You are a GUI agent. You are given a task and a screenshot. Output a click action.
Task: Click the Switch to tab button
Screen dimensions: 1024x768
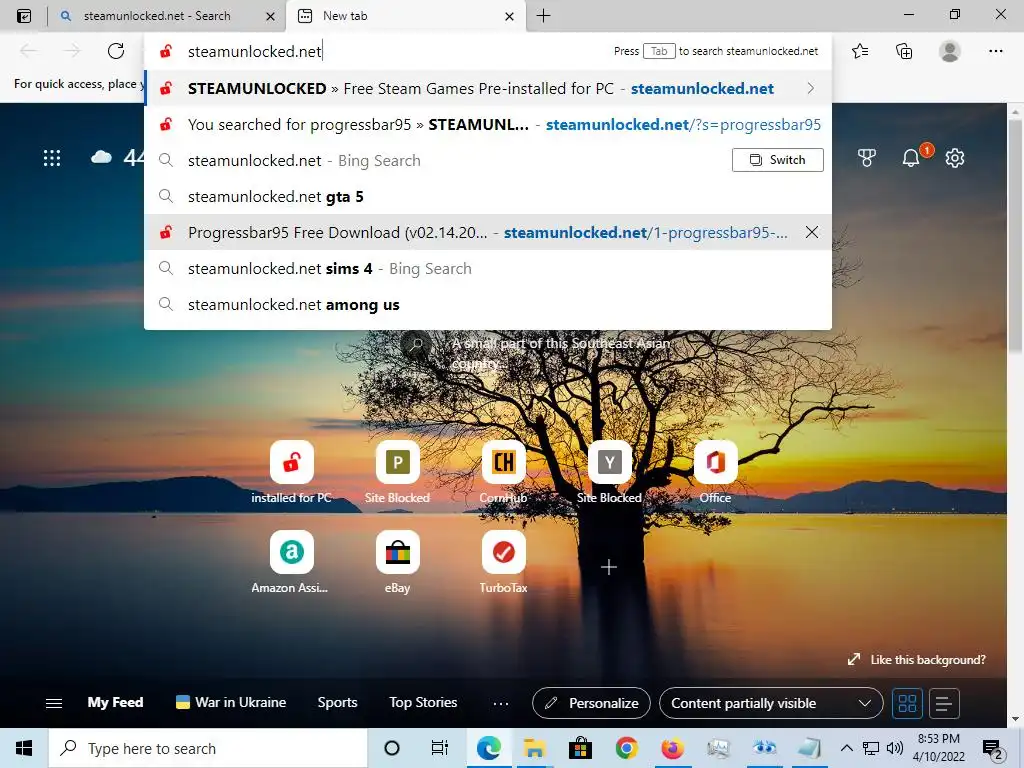777,160
